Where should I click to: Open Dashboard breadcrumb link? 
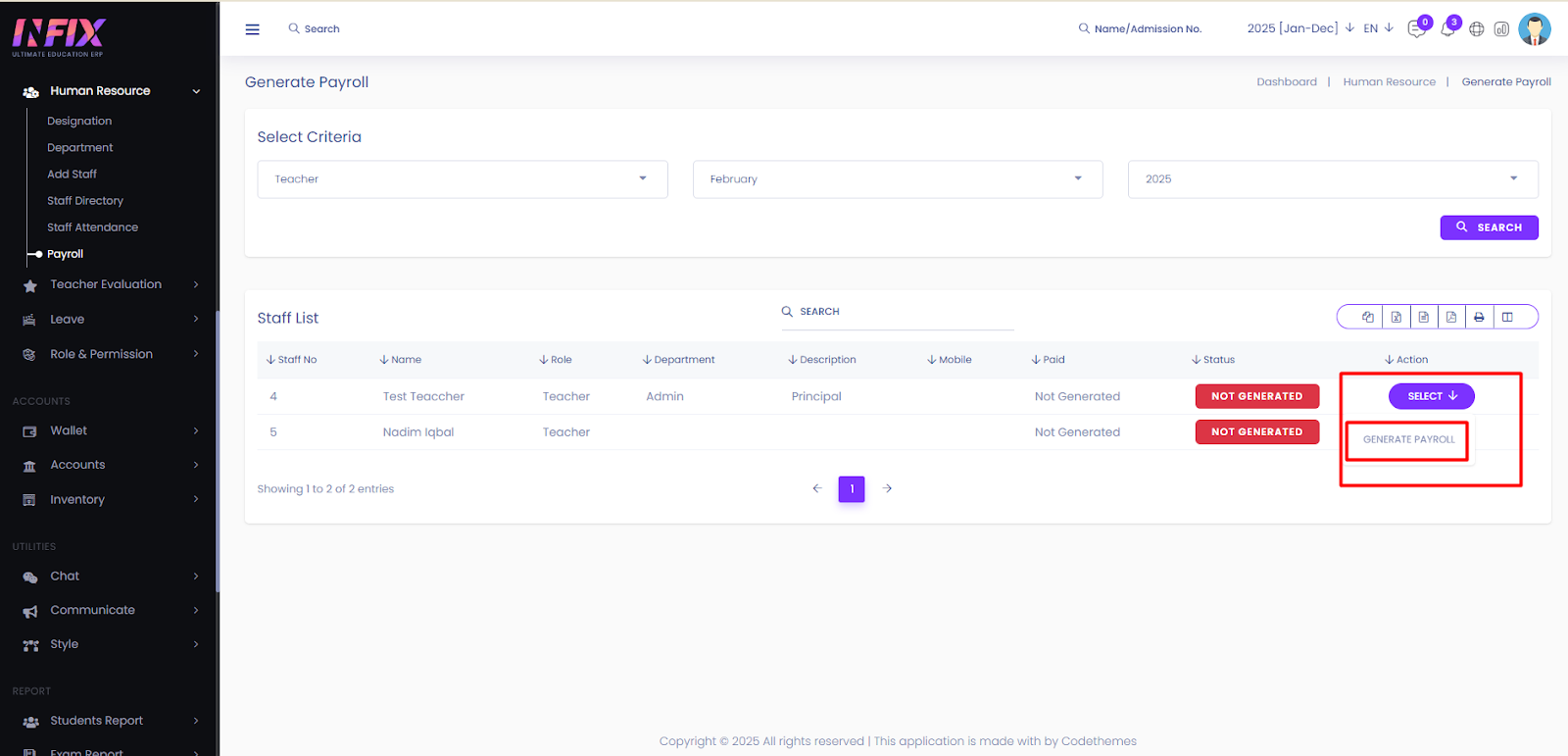coord(1287,82)
